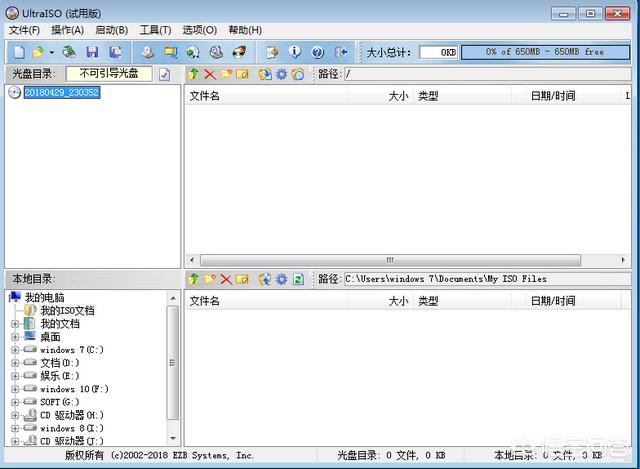Expand the 桌面 tree node
640x469 pixels.
click(x=15, y=337)
